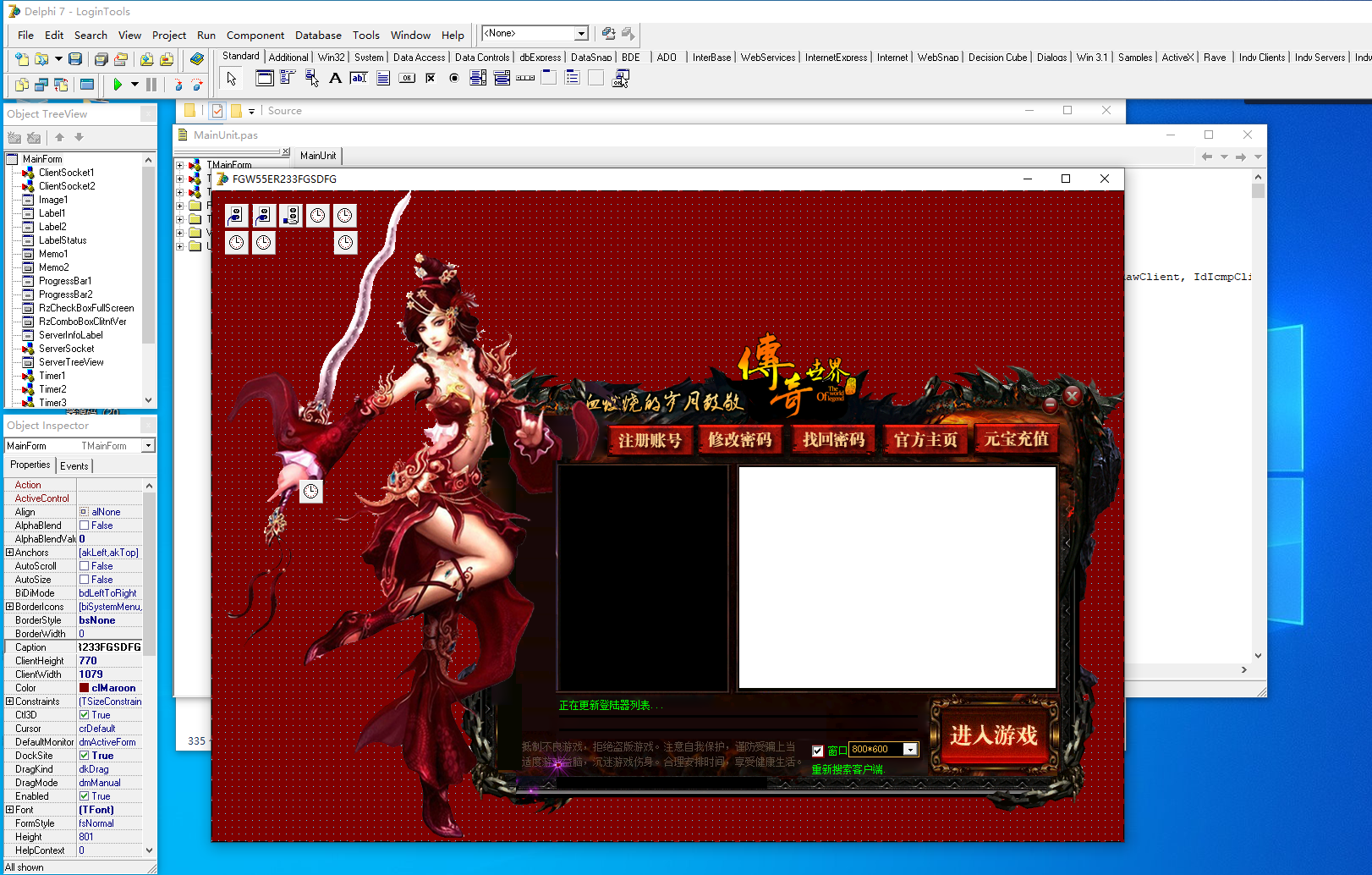
Task: Select the ServerSocket component on the form
Action: point(290,216)
